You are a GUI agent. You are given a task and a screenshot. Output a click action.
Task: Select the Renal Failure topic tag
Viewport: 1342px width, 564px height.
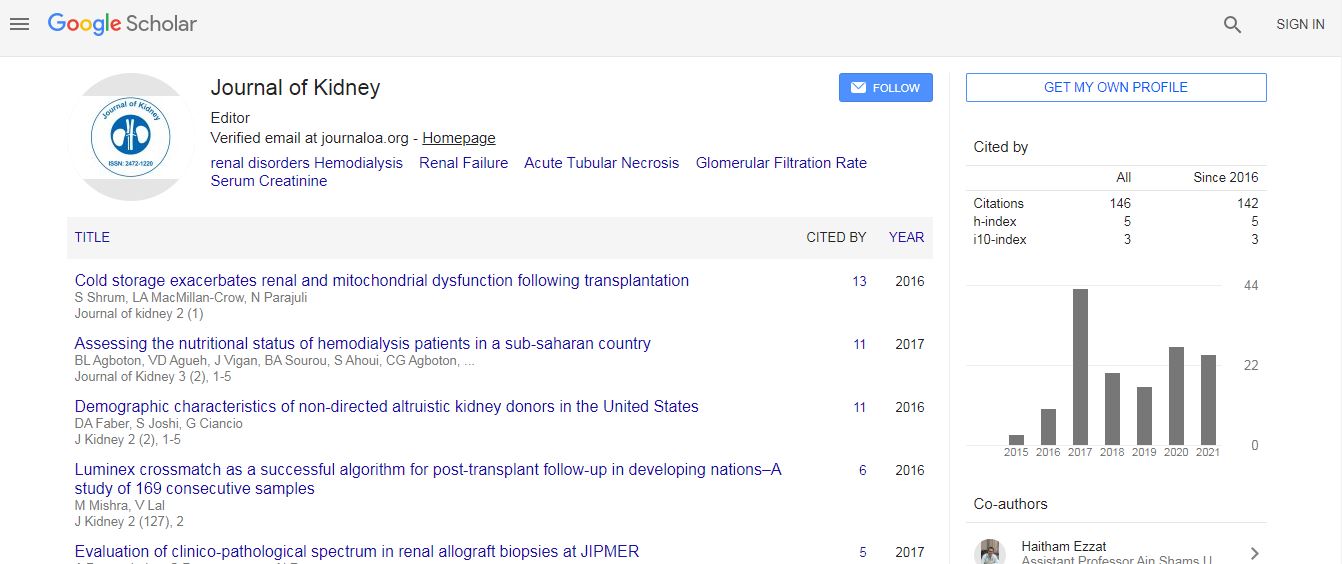463,163
